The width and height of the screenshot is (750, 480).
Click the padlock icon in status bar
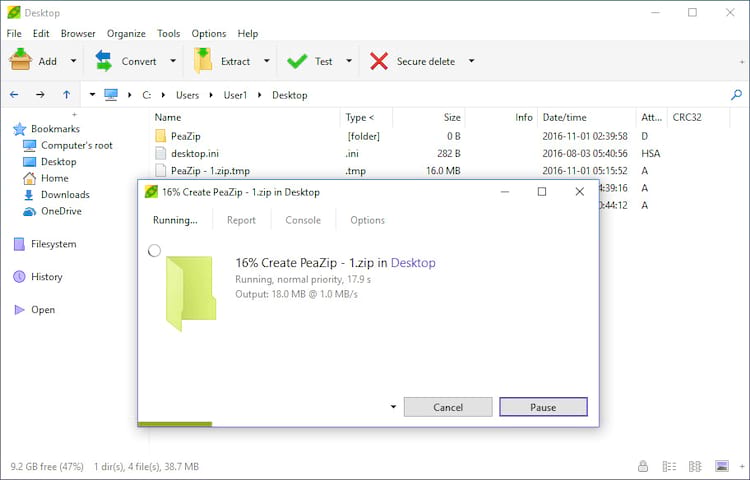point(643,466)
